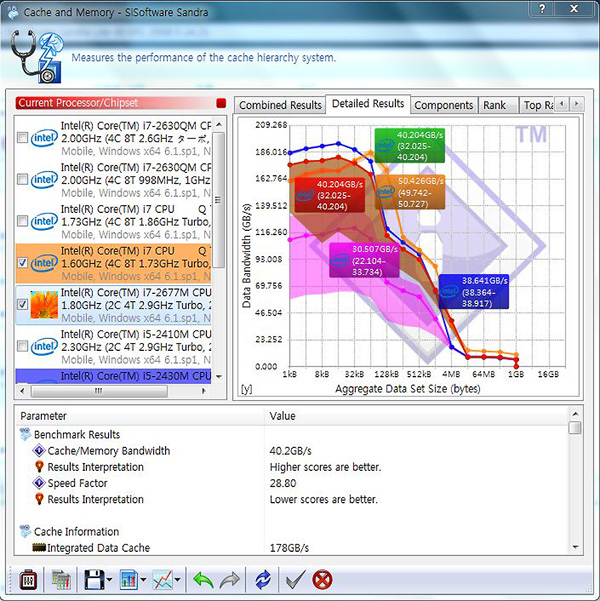Click the Speed Factor diamond icon
The image size is (600, 601).
click(39, 483)
